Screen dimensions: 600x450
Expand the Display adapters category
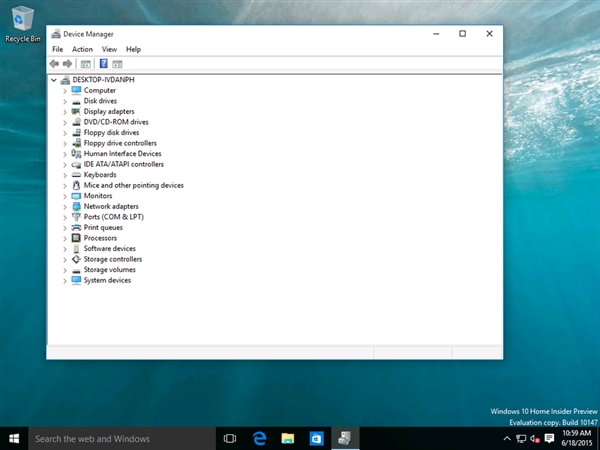pyautogui.click(x=65, y=112)
